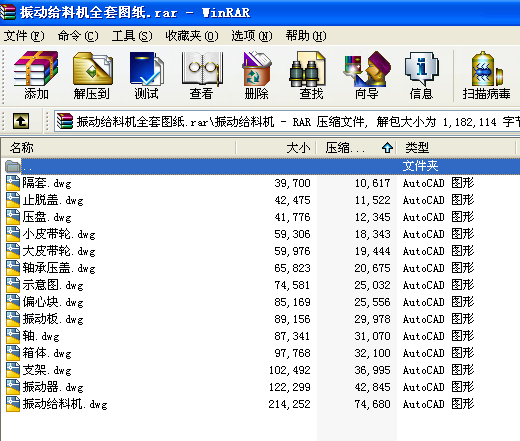
Task: Sort by 大小 column header
Action: 276,148
